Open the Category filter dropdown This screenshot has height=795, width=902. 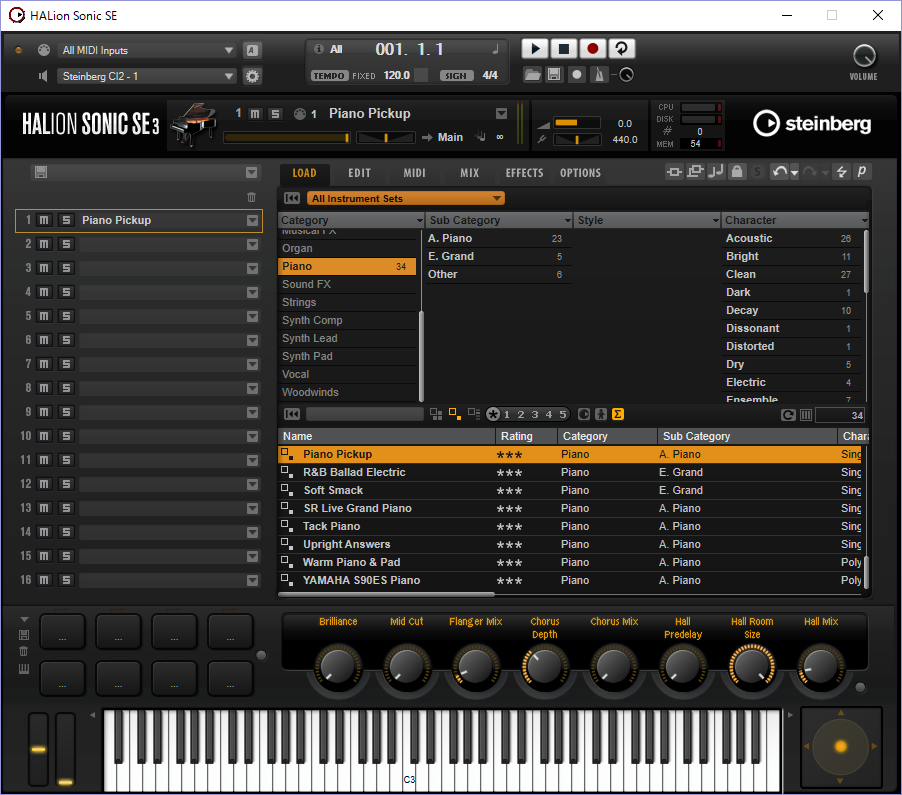[350, 219]
